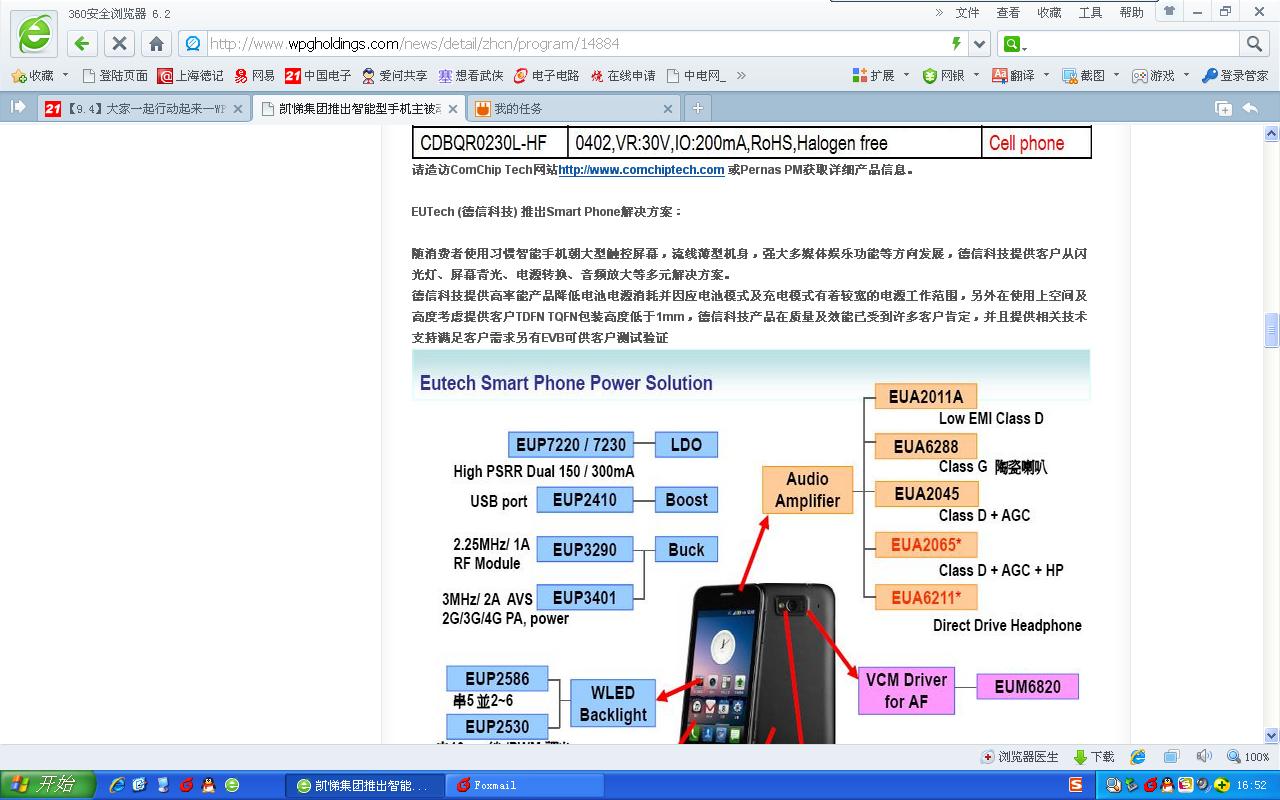Click the search magnifier button

click(1253, 43)
